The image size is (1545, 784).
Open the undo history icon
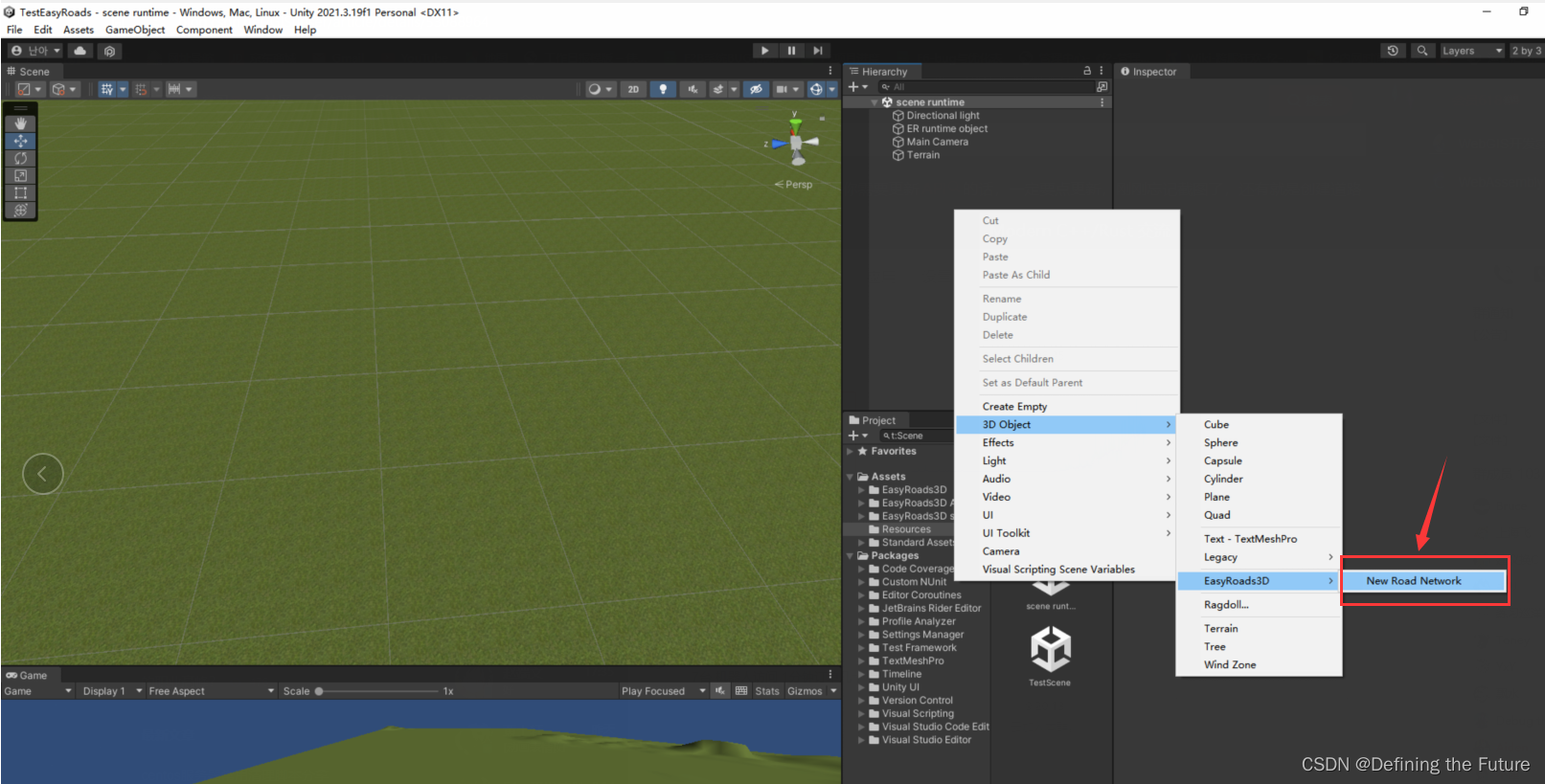[1393, 51]
